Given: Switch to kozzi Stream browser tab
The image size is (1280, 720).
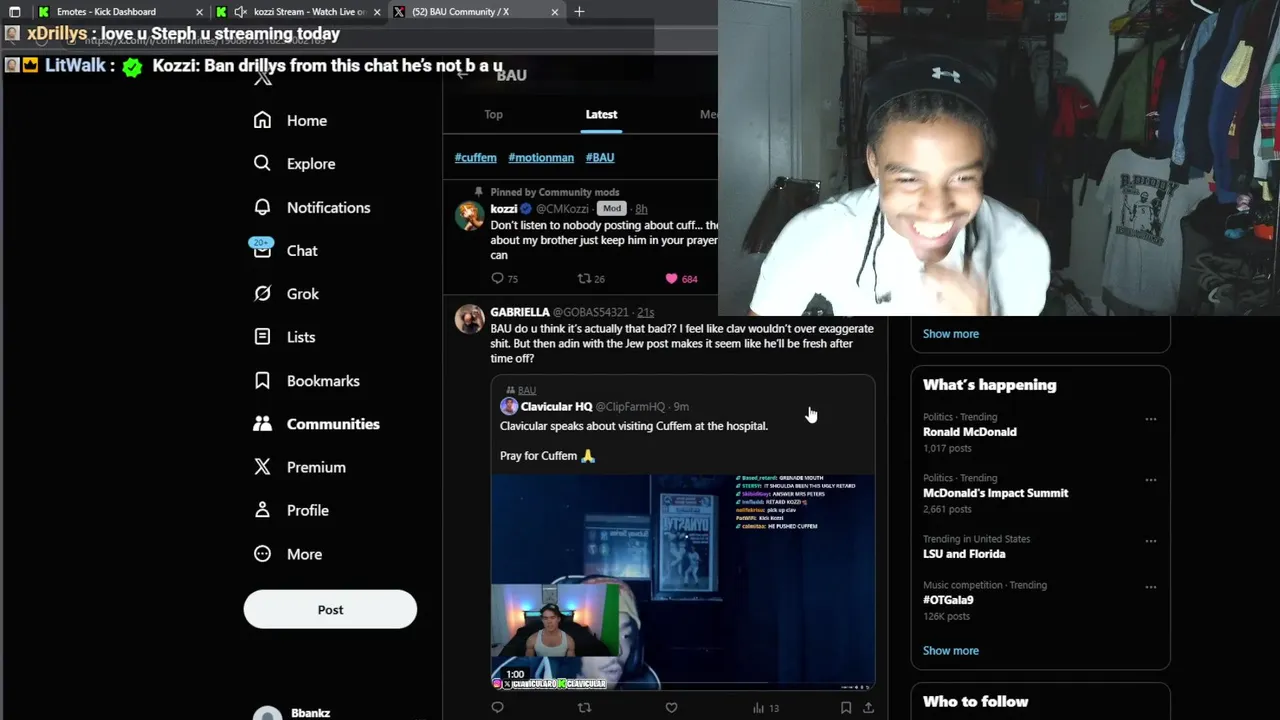Looking at the screenshot, I should point(298,12).
